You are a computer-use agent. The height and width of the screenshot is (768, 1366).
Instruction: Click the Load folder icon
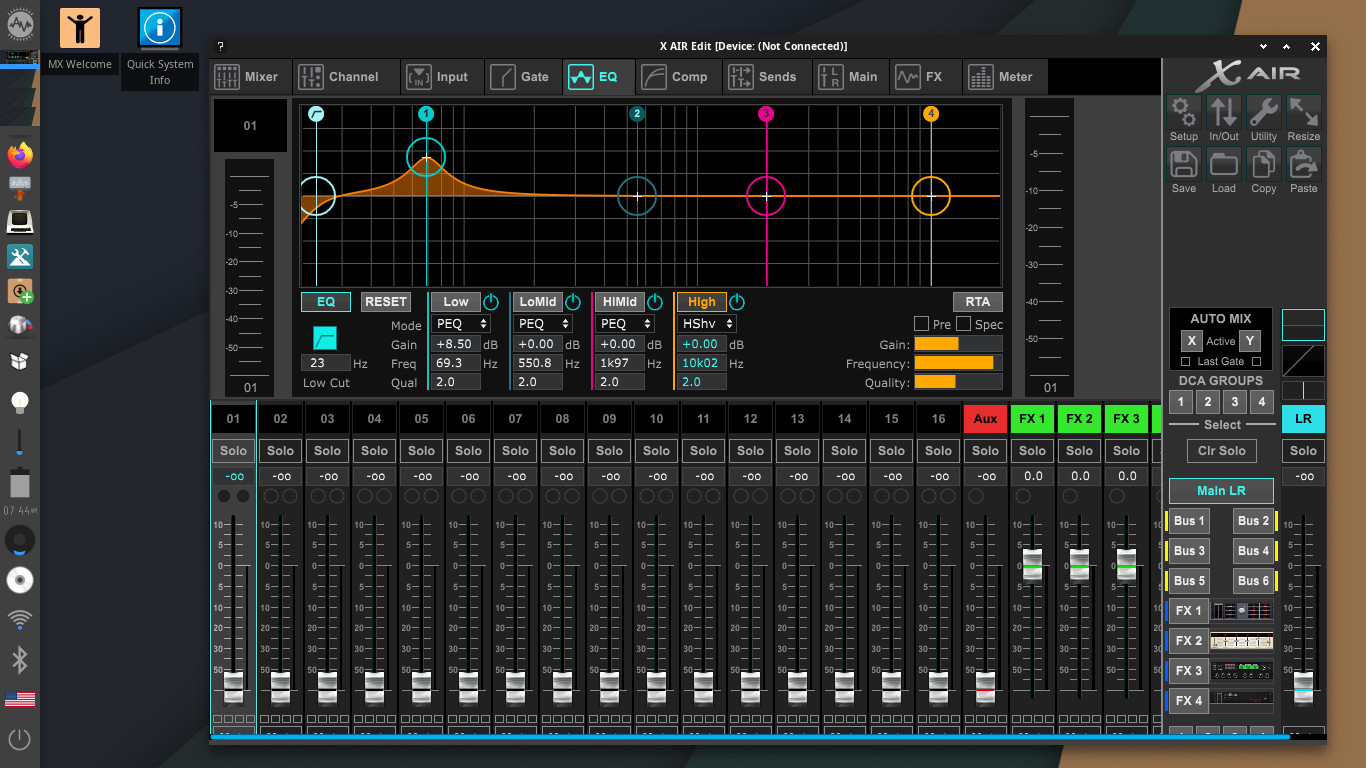[x=1224, y=165]
